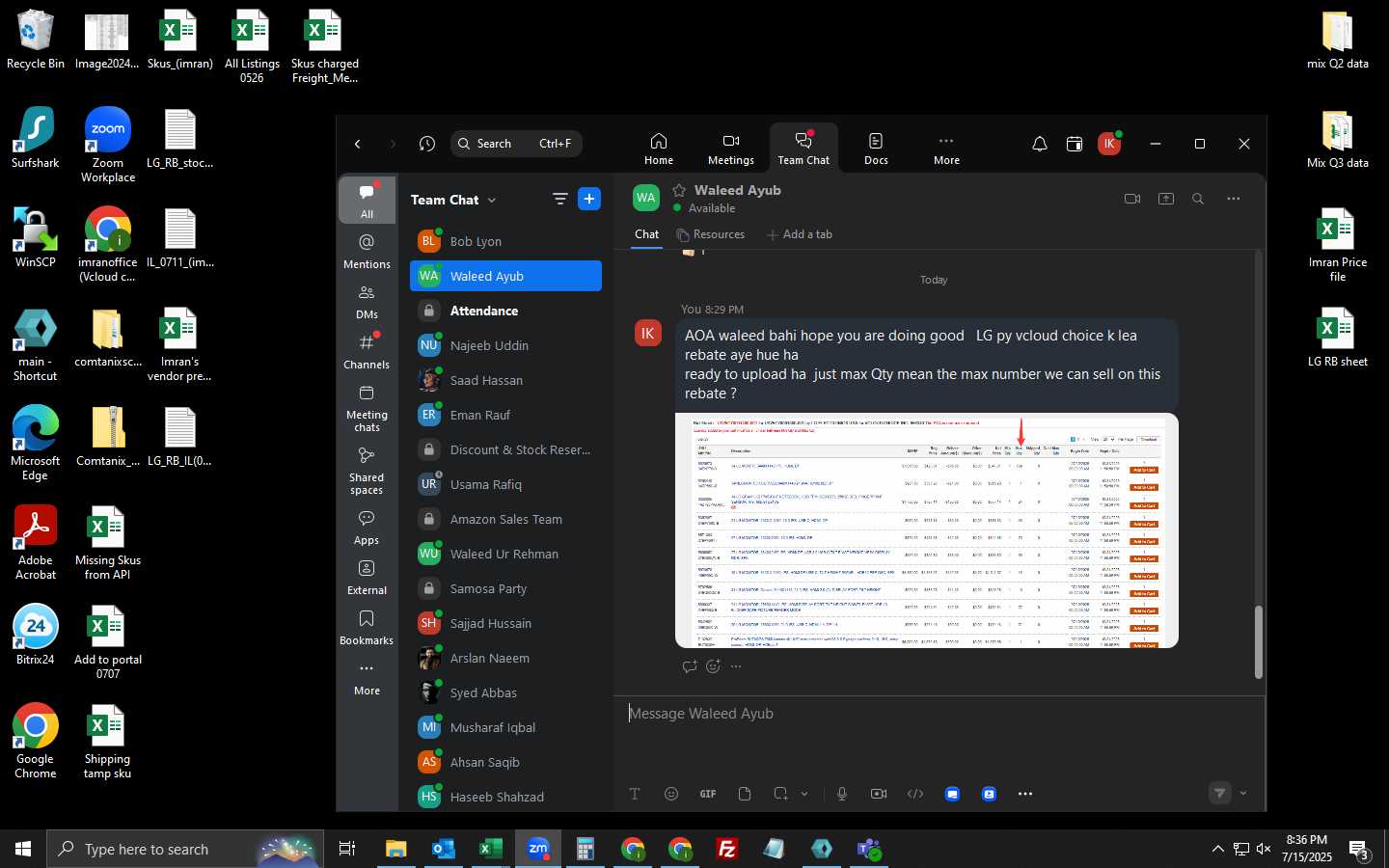Attach a file to message
The image size is (1389, 868).
[745, 794]
